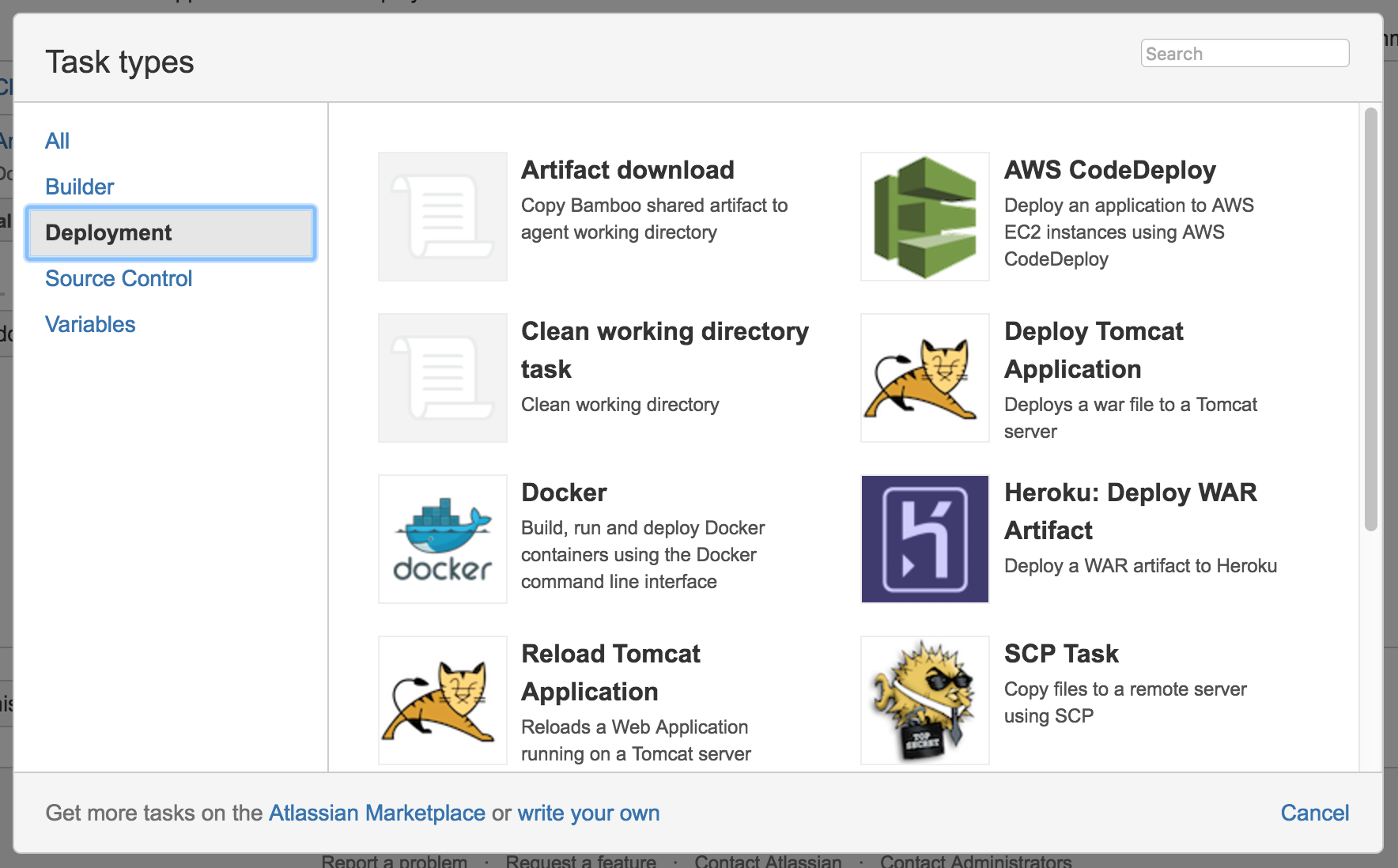Click inside the Search field

1244,53
